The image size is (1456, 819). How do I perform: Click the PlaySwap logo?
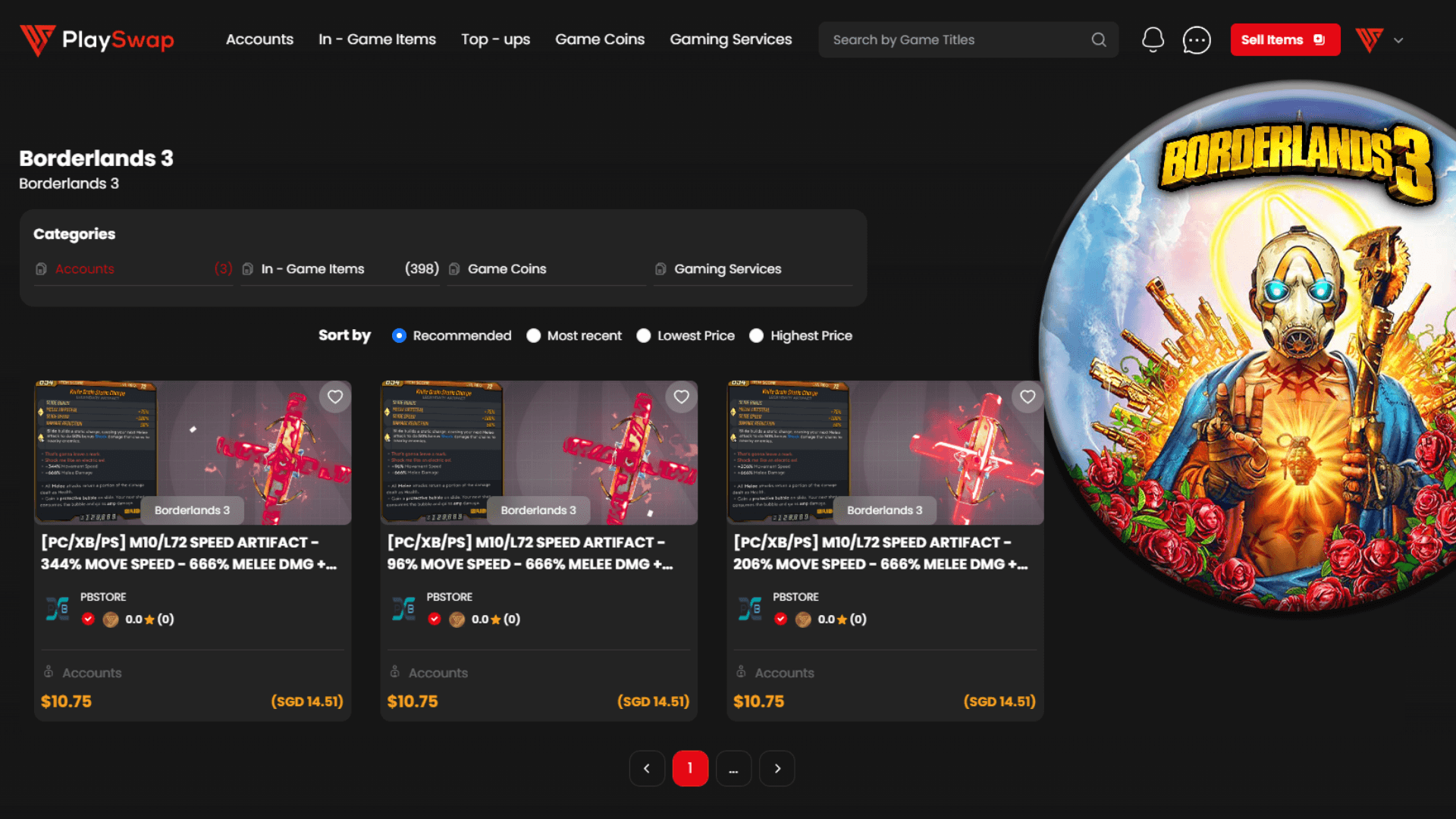97,39
